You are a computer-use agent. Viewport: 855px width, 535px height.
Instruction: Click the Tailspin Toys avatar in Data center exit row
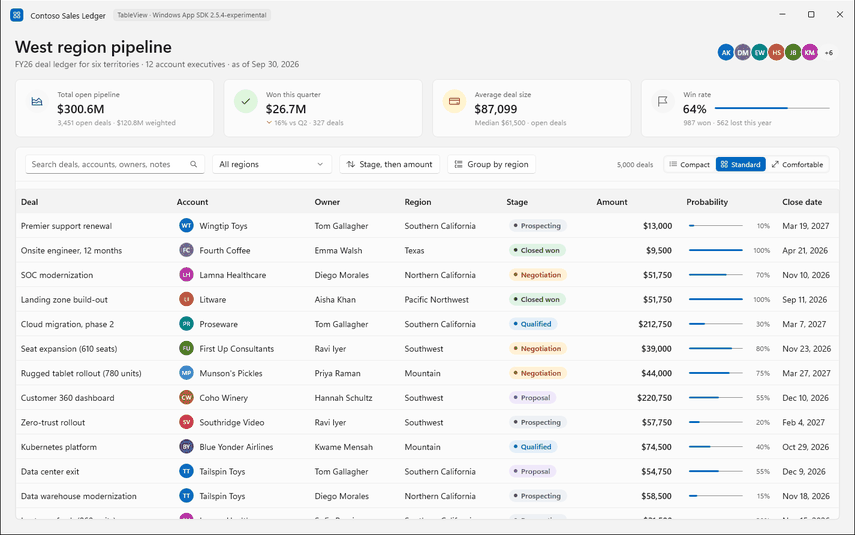tap(186, 471)
